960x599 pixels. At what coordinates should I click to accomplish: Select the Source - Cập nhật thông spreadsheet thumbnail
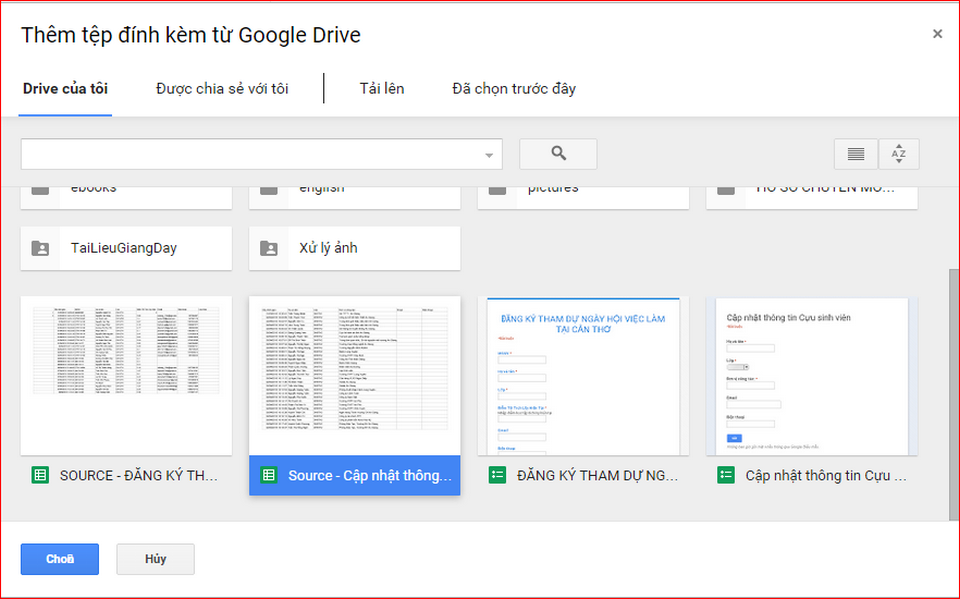[x=354, y=375]
